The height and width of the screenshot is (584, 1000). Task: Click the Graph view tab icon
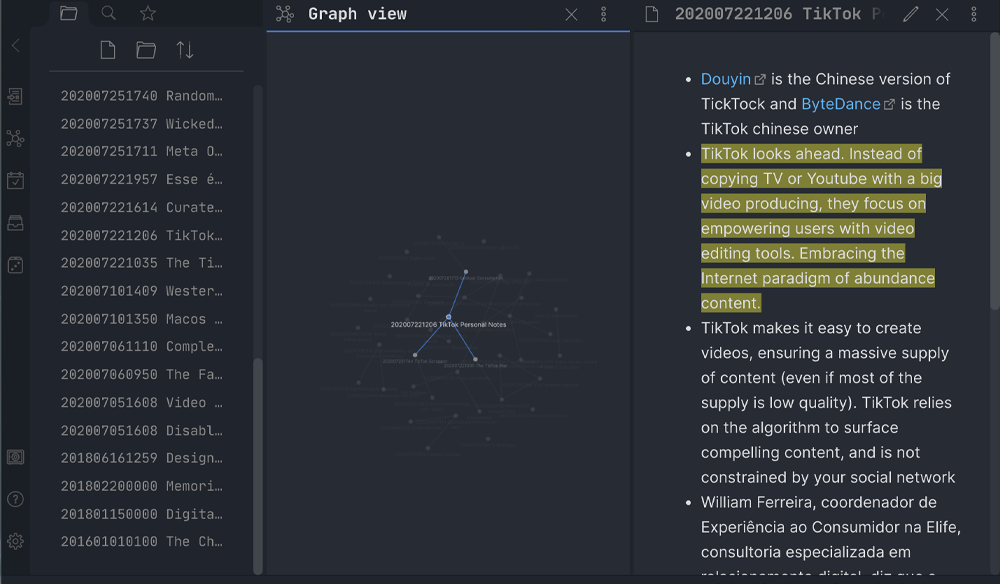point(285,14)
